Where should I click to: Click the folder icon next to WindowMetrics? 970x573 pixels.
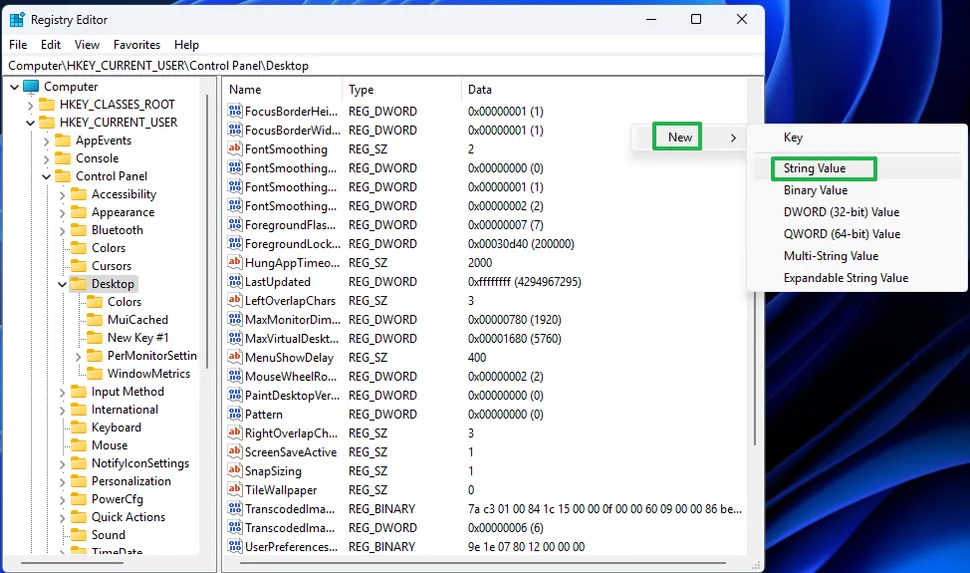tap(95, 374)
